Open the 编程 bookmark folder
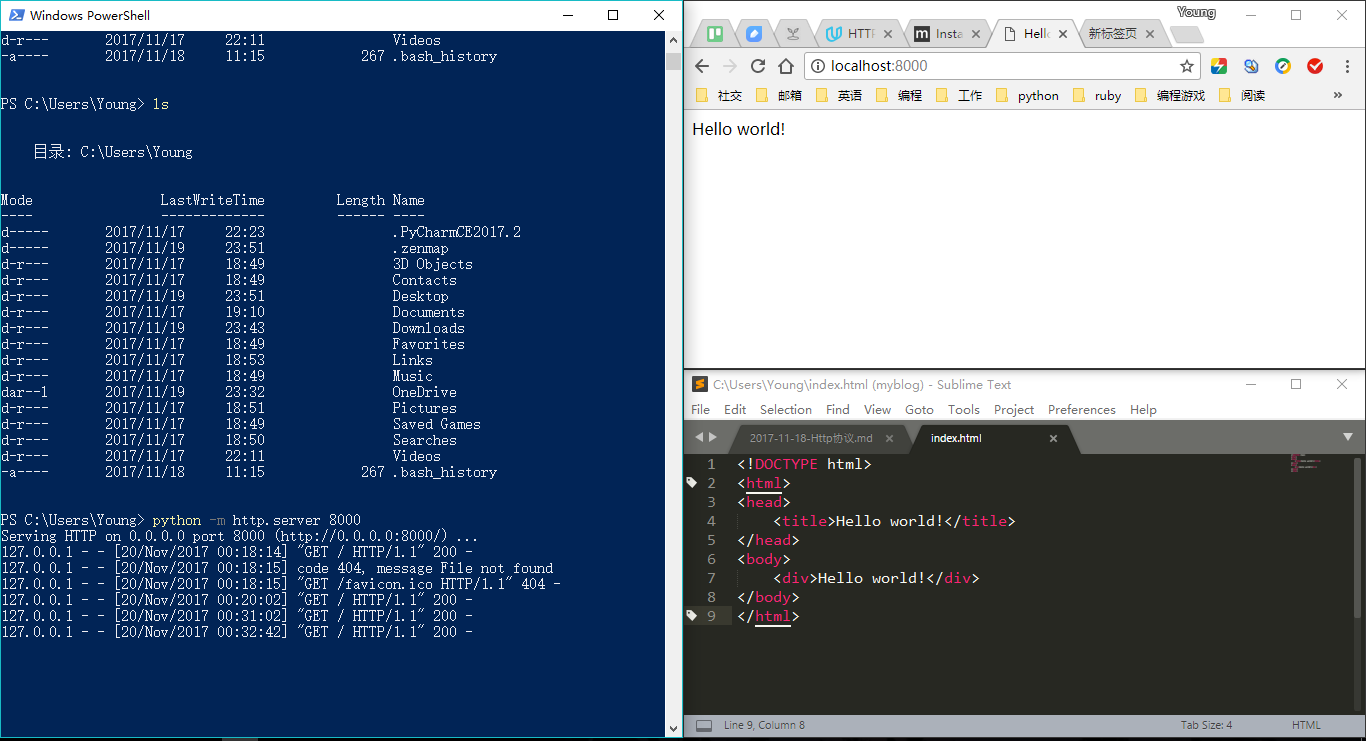This screenshot has height=741, width=1366. click(x=899, y=95)
